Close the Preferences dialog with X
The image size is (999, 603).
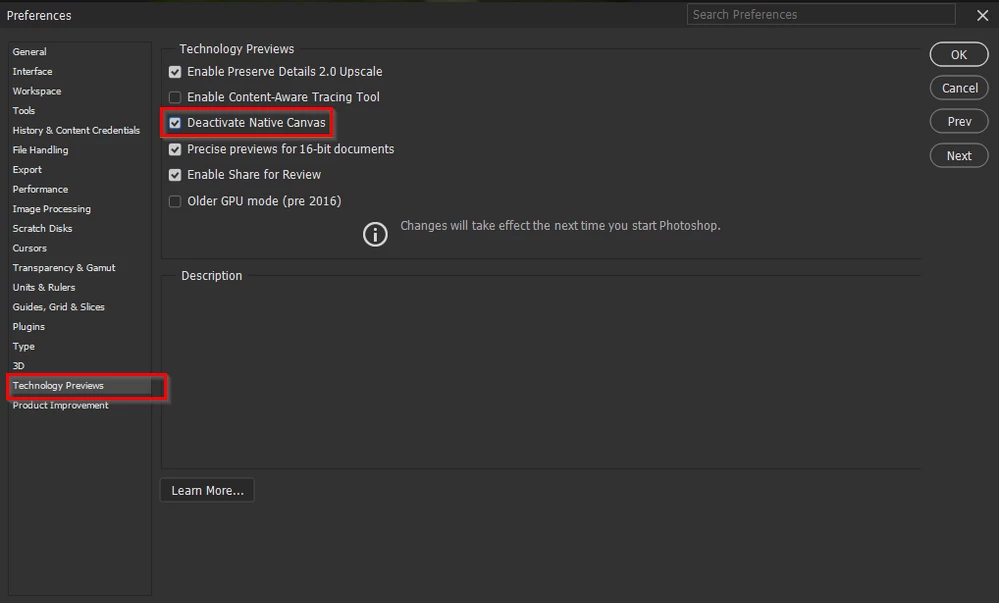tap(982, 15)
